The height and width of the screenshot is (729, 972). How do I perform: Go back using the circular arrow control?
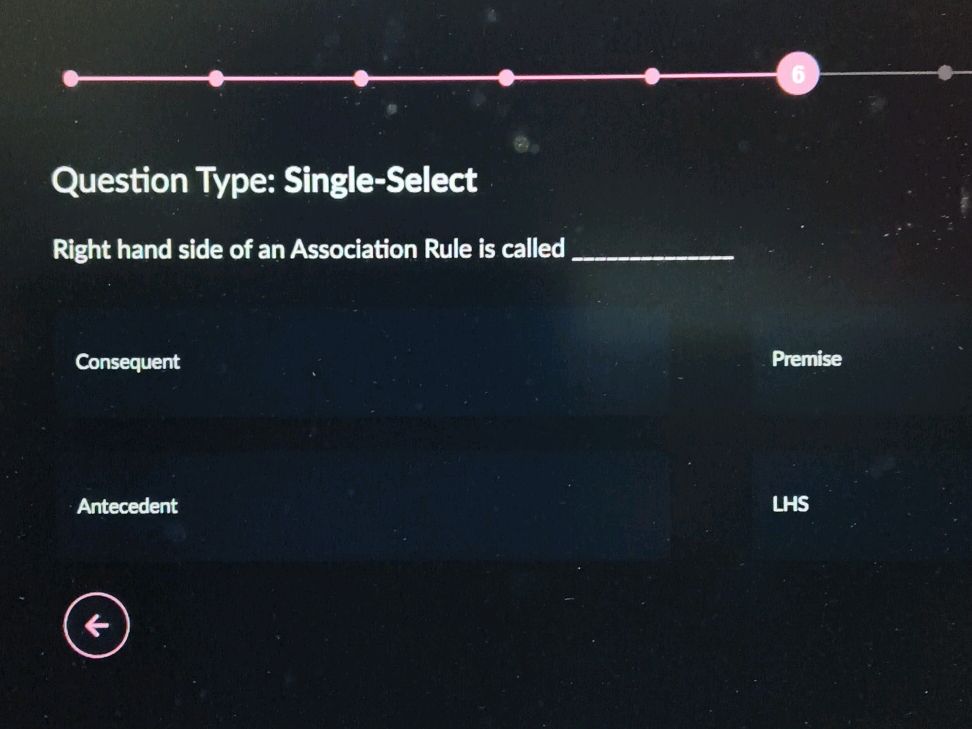point(96,624)
